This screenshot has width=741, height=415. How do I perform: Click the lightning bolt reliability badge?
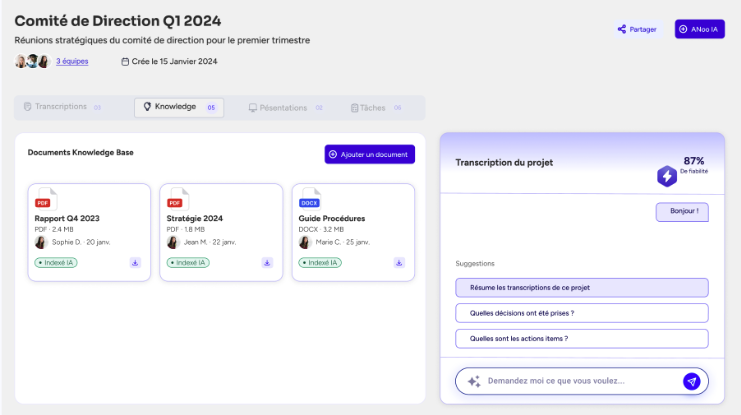667,176
